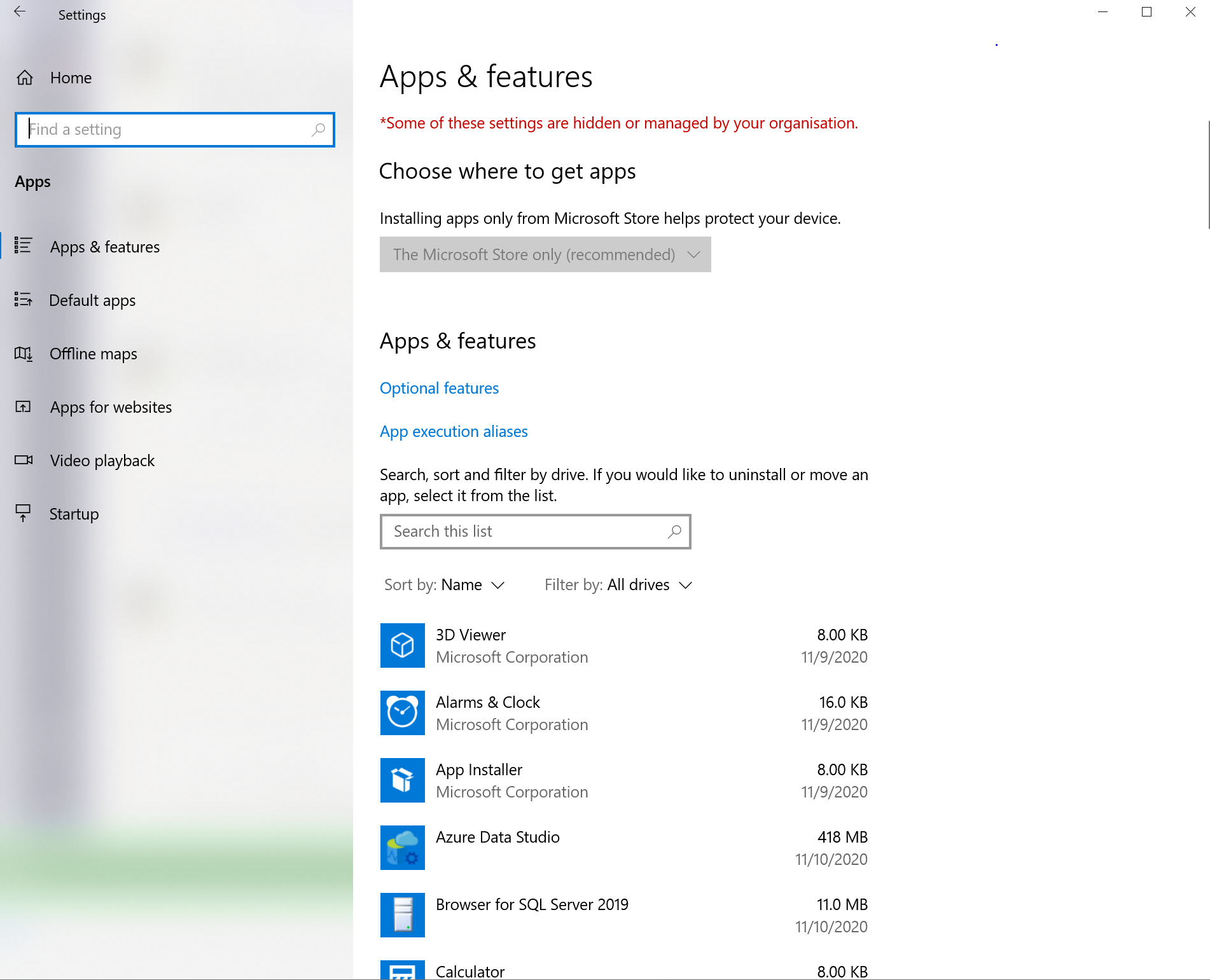Select the App Installer entry name
This screenshot has width=1210, height=980.
tap(479, 770)
